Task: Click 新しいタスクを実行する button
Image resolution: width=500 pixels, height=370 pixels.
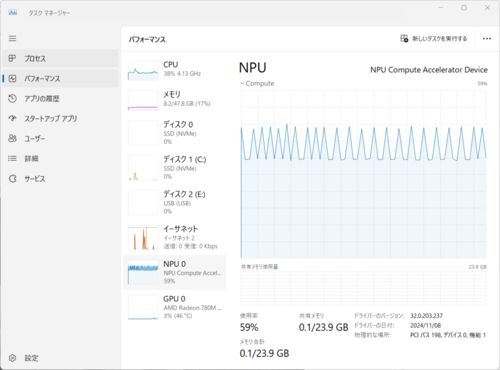Action: pyautogui.click(x=434, y=39)
